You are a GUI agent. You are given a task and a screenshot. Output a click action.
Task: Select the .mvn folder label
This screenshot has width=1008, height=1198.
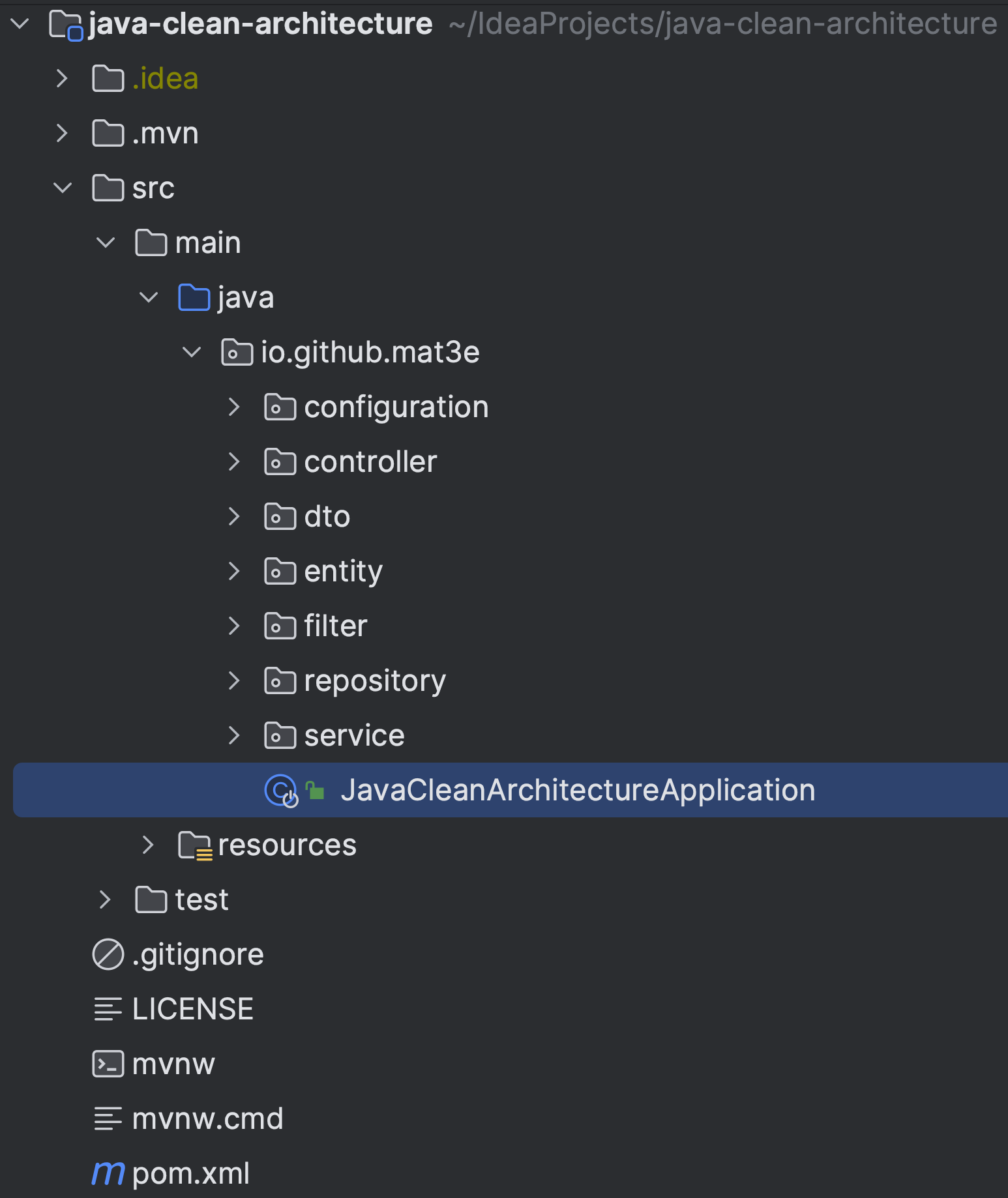165,134
